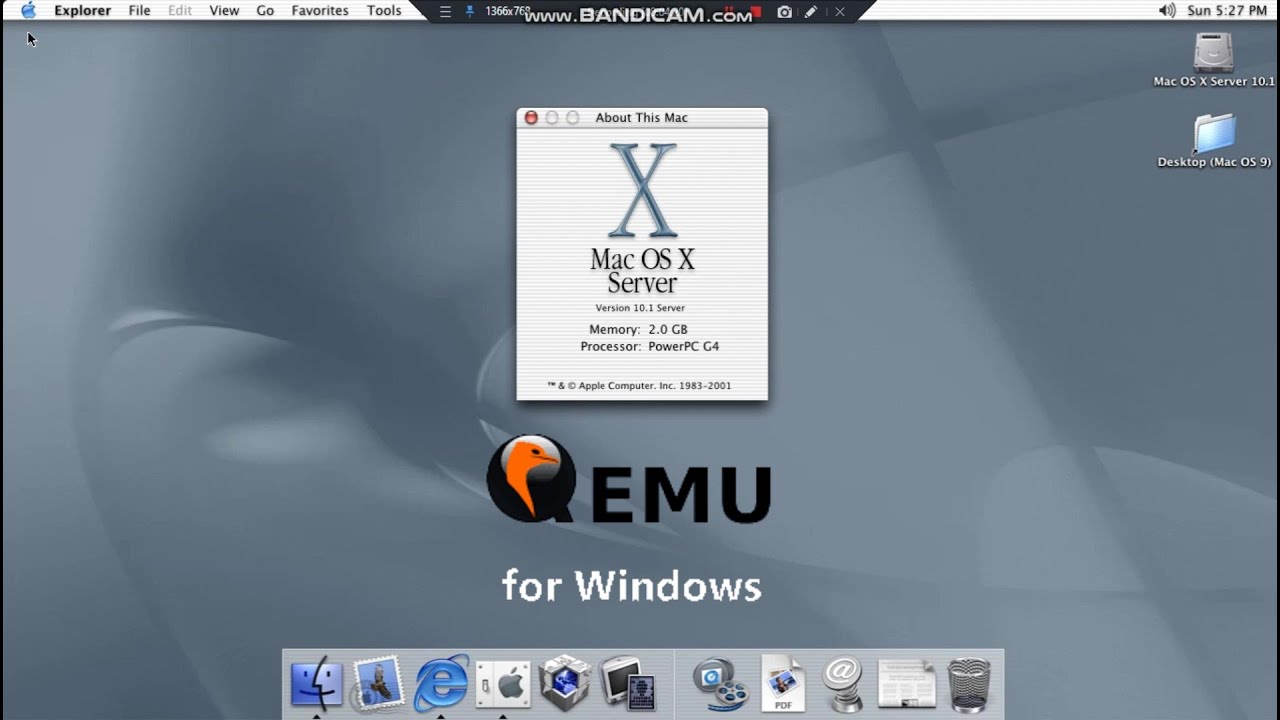This screenshot has width=1280, height=720.
Task: Open the @ spring web link icon
Action: coord(843,684)
